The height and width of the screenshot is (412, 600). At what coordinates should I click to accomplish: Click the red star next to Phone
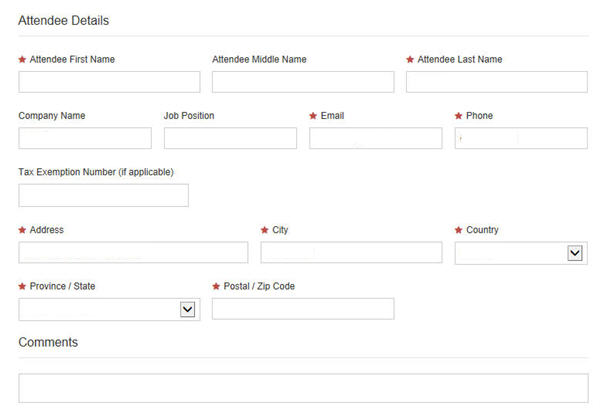pyautogui.click(x=459, y=116)
